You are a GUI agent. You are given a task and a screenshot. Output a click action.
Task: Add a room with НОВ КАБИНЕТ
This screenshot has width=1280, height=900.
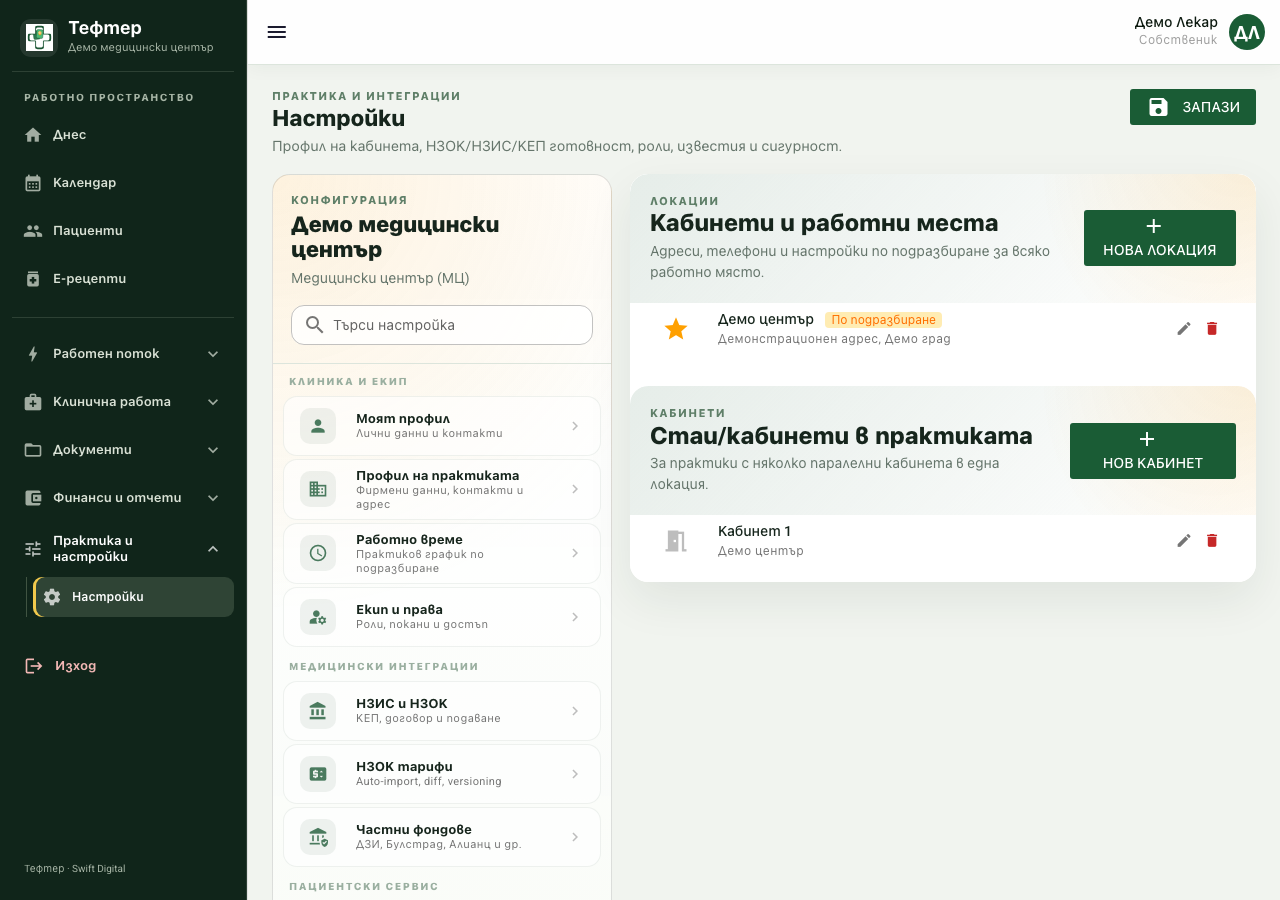pyautogui.click(x=1153, y=451)
